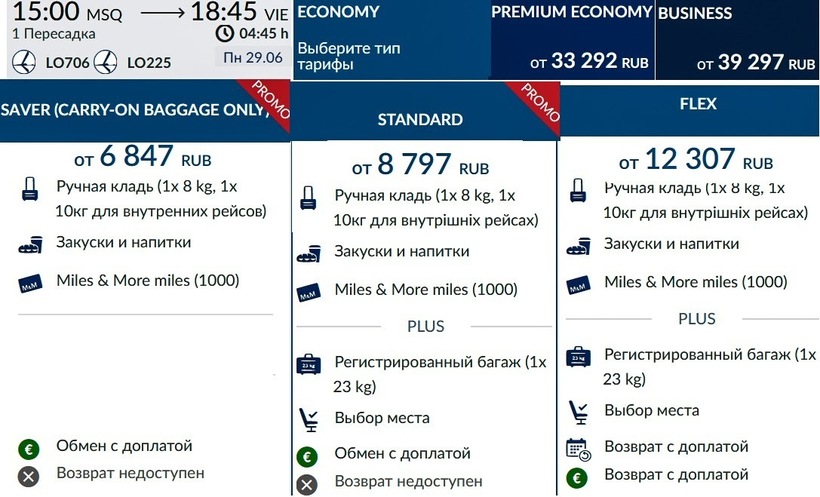Click the Miles & More icon in FLEX fare
820x497 pixels.
point(578,285)
